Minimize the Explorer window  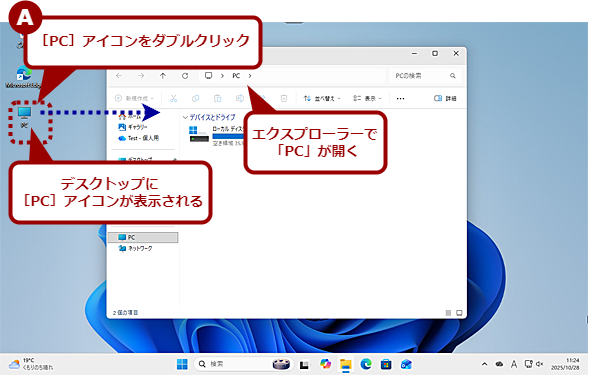(x=414, y=54)
